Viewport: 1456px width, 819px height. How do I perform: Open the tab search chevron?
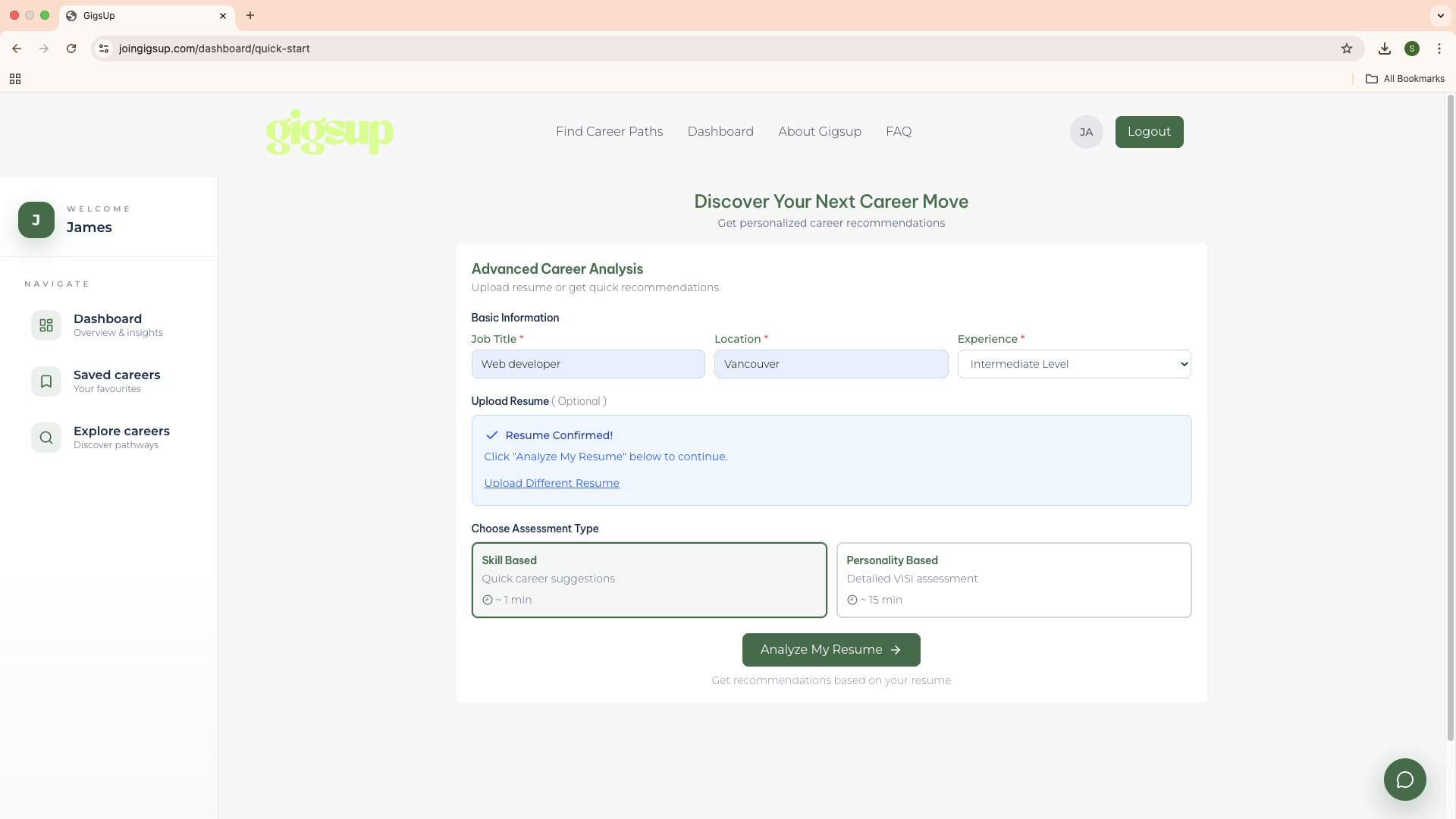[x=1440, y=15]
